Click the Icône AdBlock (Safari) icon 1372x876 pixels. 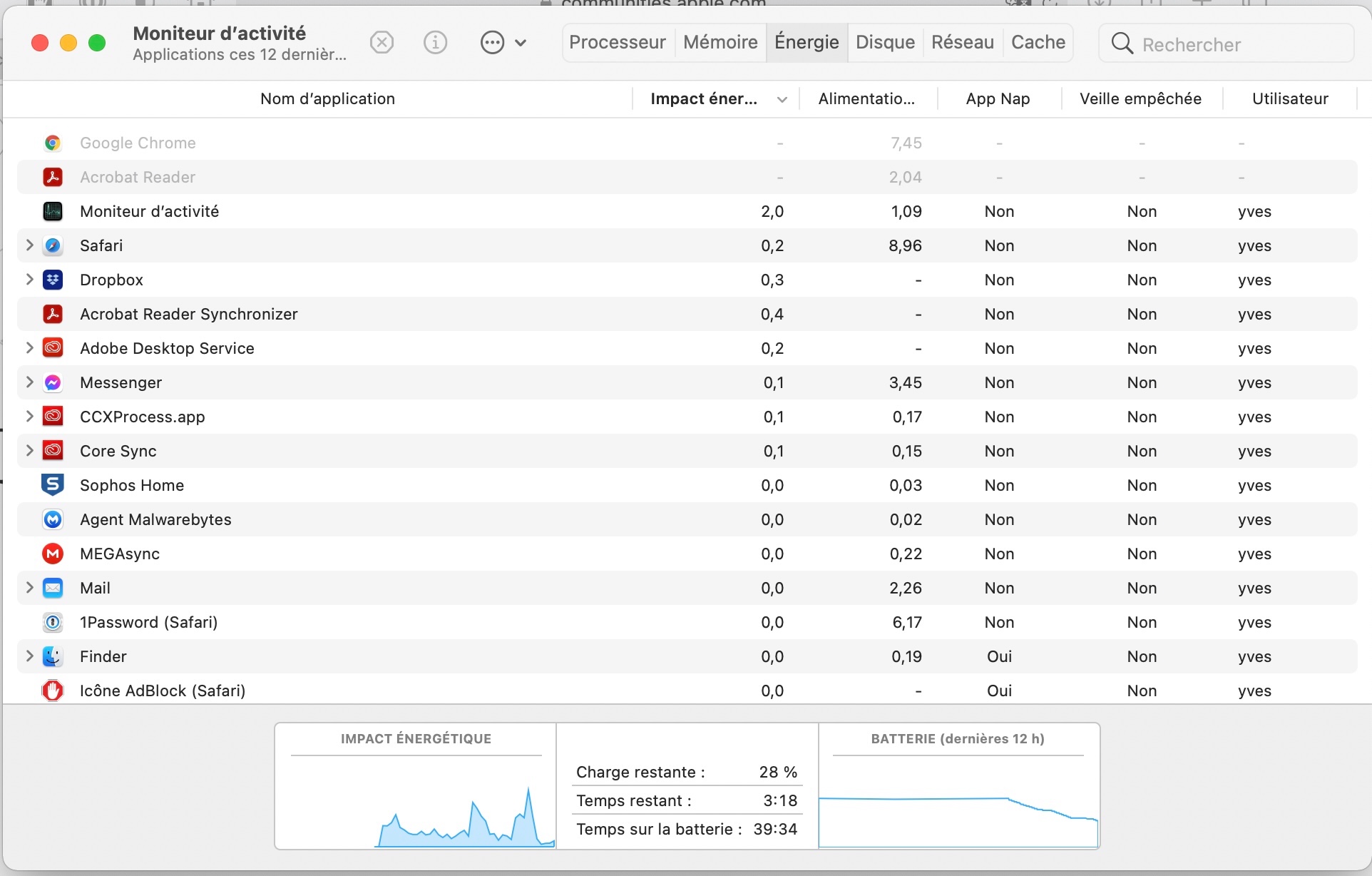pos(53,691)
